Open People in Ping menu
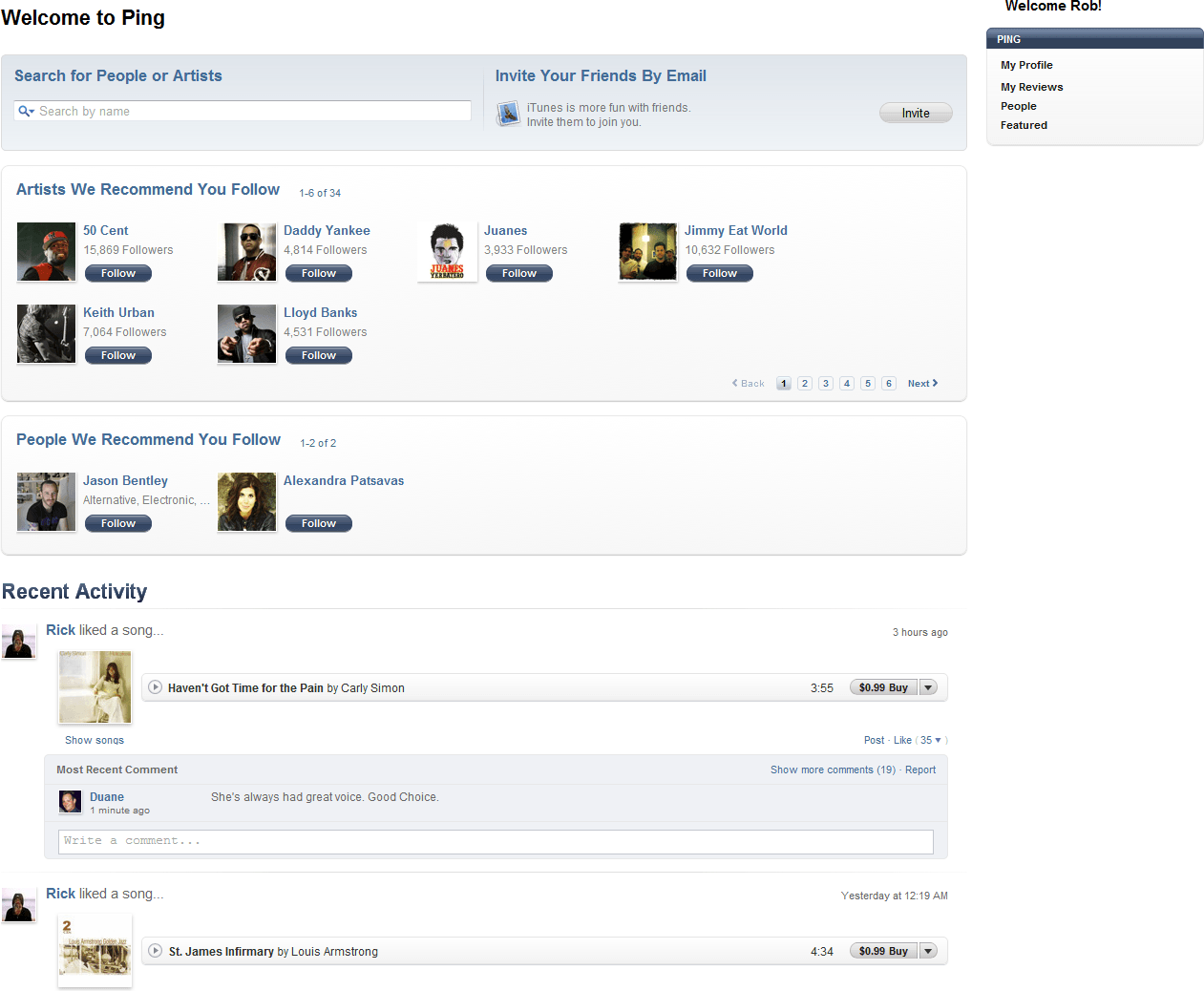The width and height of the screenshot is (1204, 991). click(x=1018, y=106)
